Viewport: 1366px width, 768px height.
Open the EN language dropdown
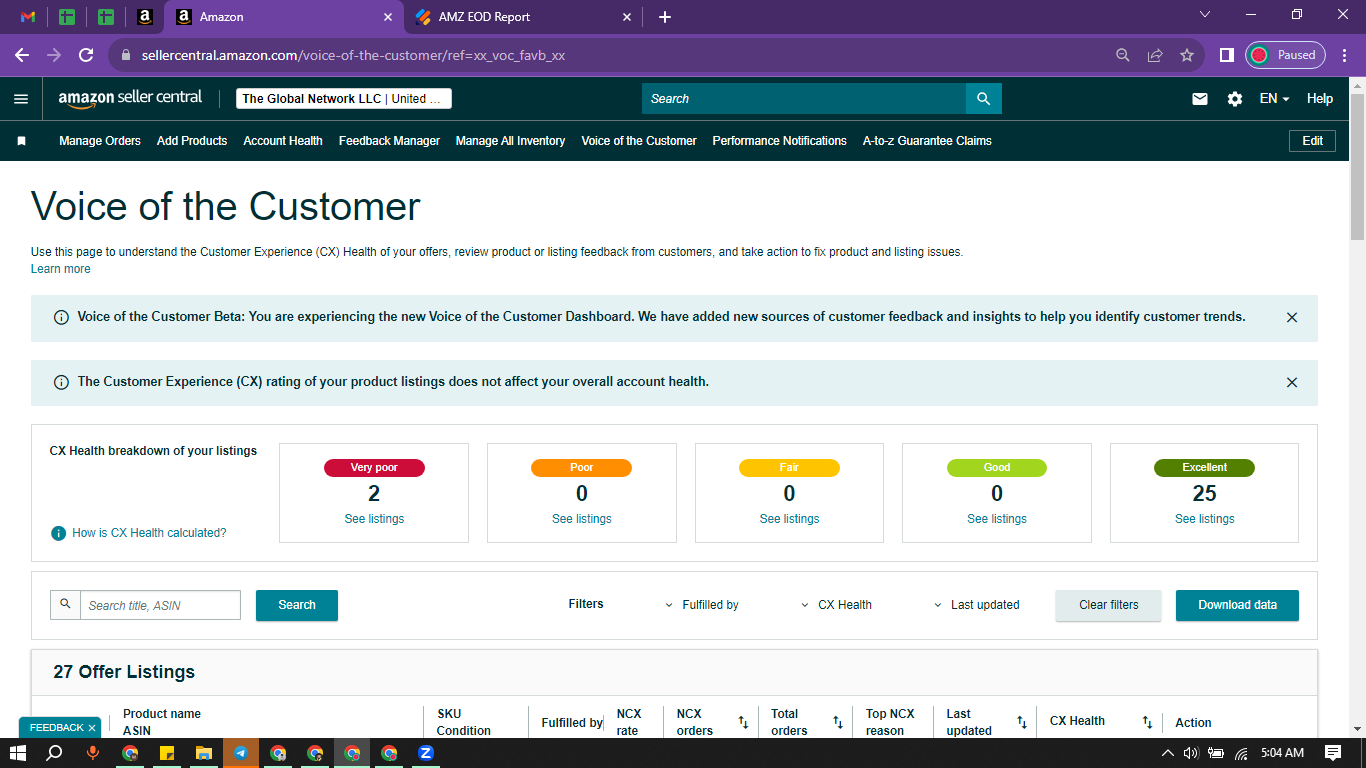pos(1274,99)
